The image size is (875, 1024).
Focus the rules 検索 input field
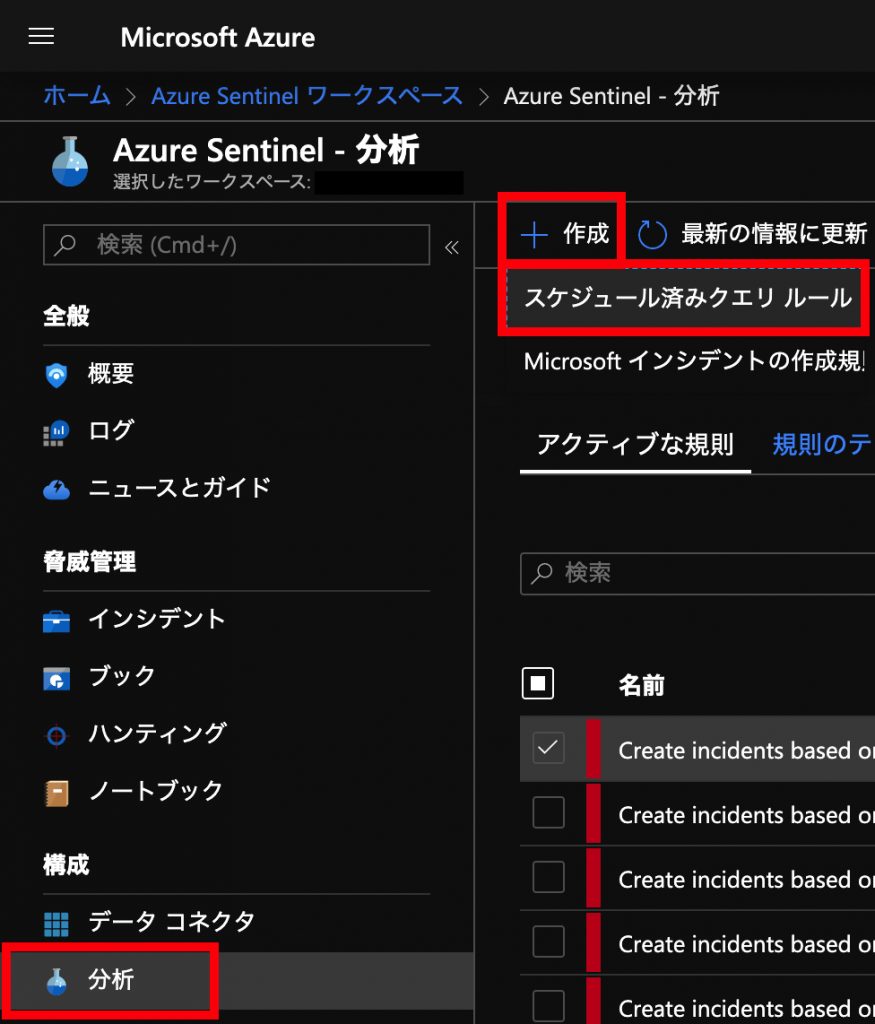[x=697, y=573]
